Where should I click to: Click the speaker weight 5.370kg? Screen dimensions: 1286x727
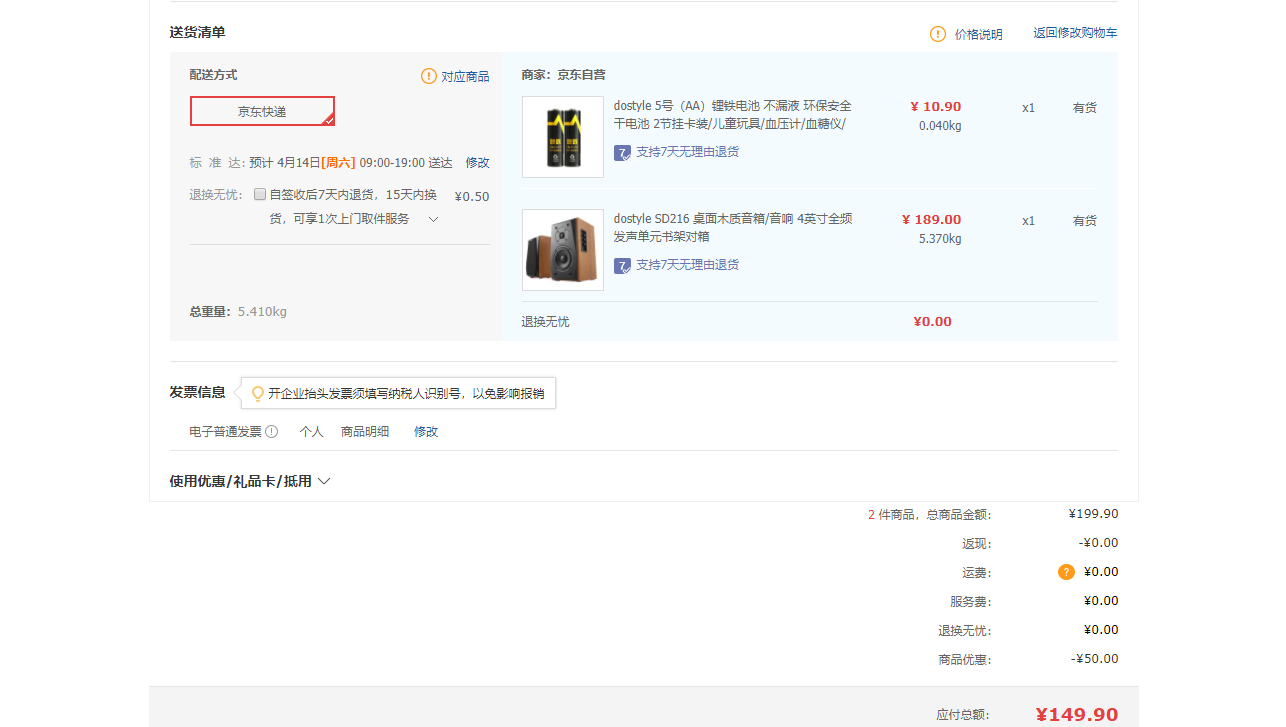(940, 239)
